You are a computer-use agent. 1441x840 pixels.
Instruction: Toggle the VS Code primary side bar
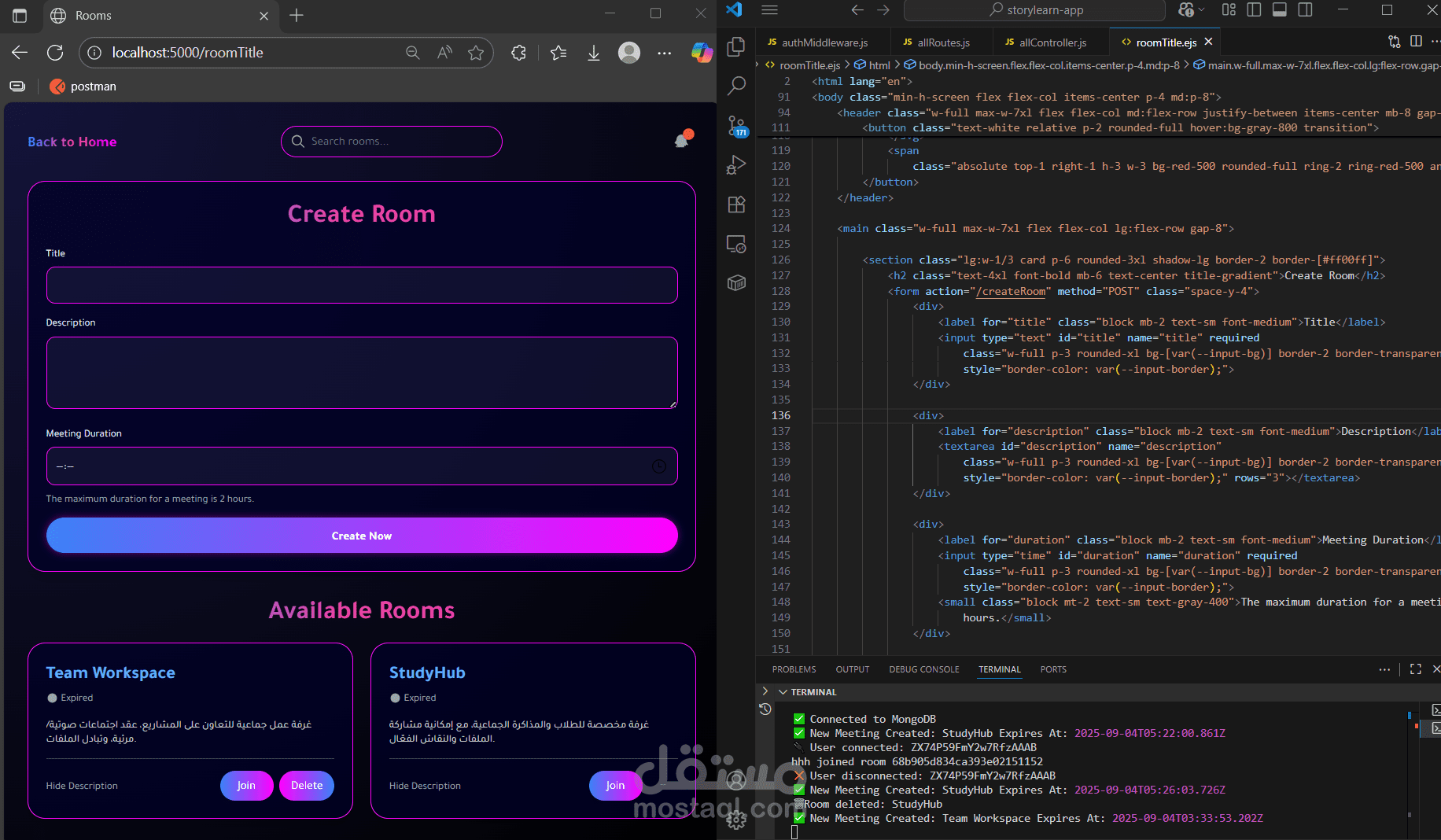(x=1255, y=10)
